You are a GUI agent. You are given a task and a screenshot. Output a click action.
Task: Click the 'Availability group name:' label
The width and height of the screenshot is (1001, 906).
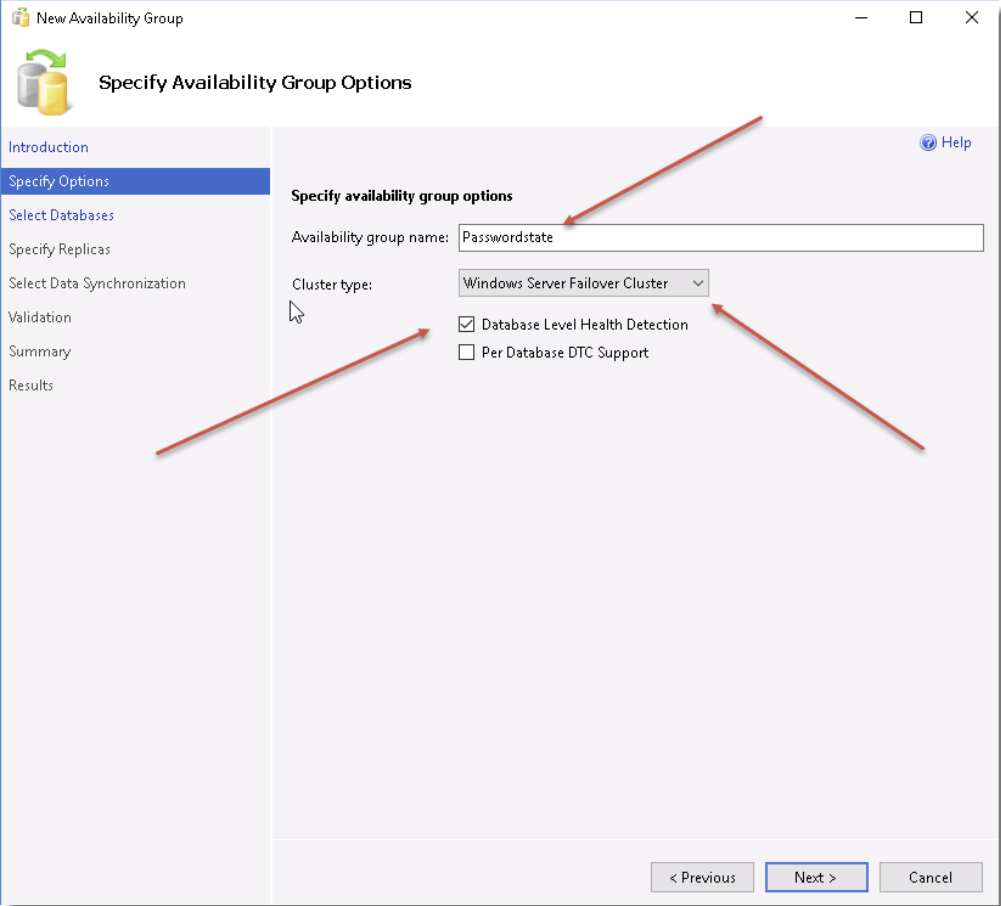click(x=370, y=238)
